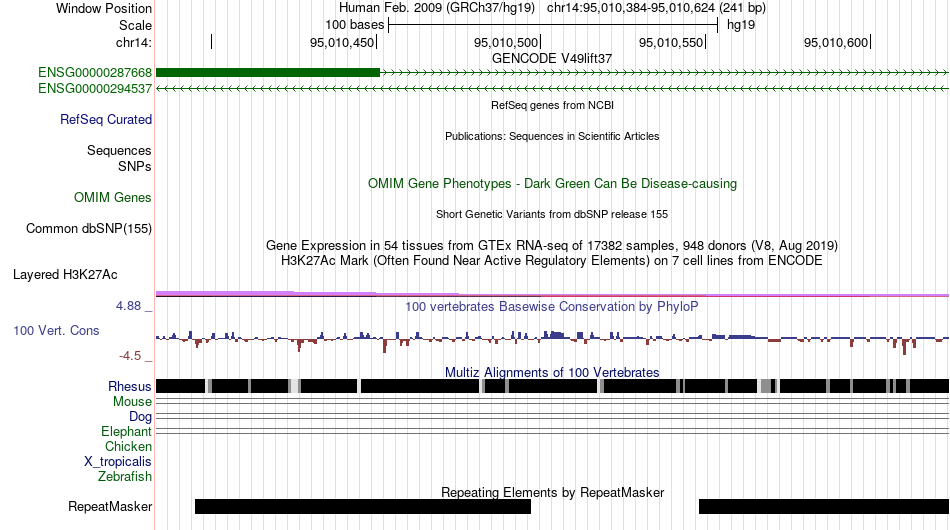Image resolution: width=950 pixels, height=530 pixels.
Task: Click the Rhesus alignment black bar
Action: coord(552,386)
